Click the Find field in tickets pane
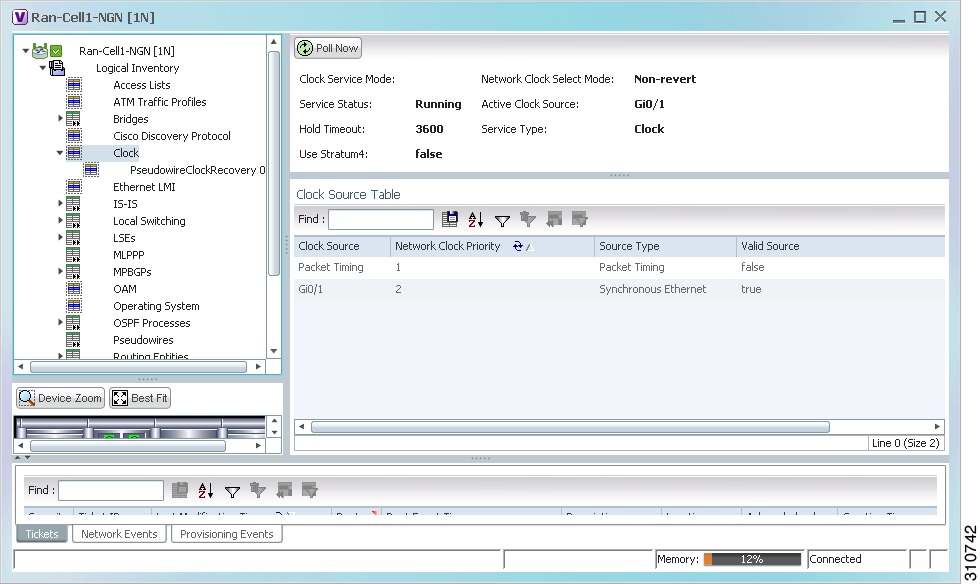This screenshot has height=584, width=980. pos(111,490)
